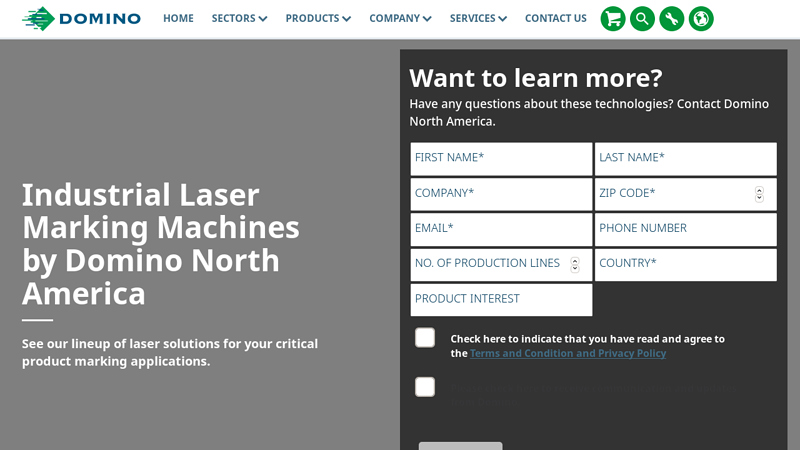Screen dimensions: 800x450
Task: Focus the Last Name field
Action: coord(686,159)
